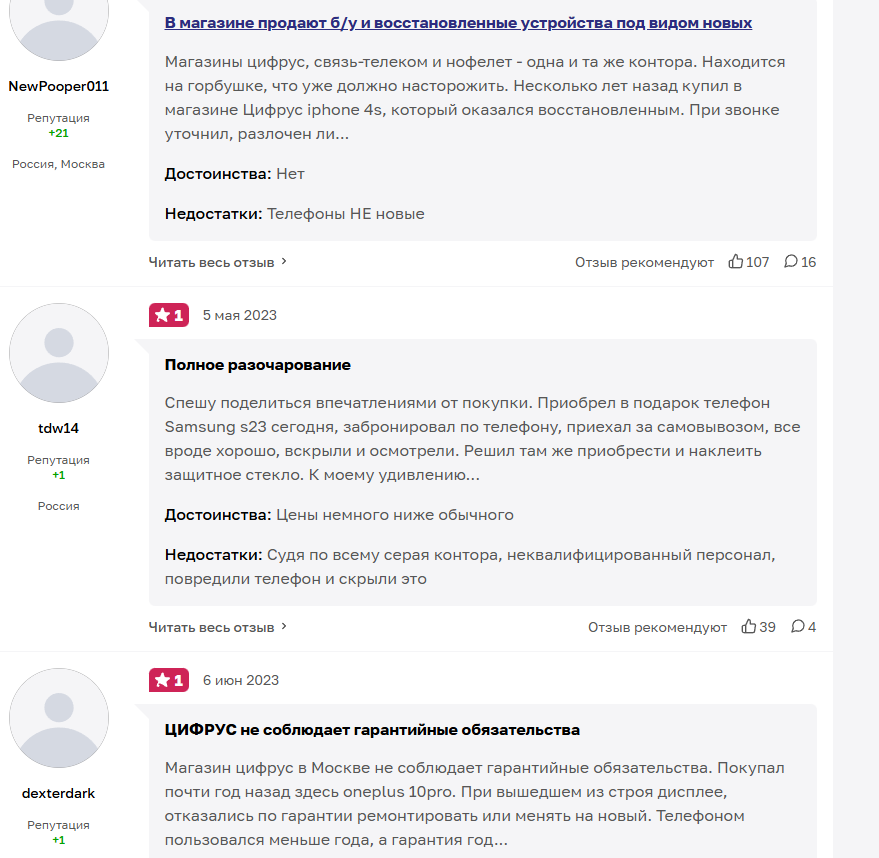Screen dimensions: 879x858
Task: Open the comment bubble icon with 16 comments
Action: pyautogui.click(x=792, y=261)
